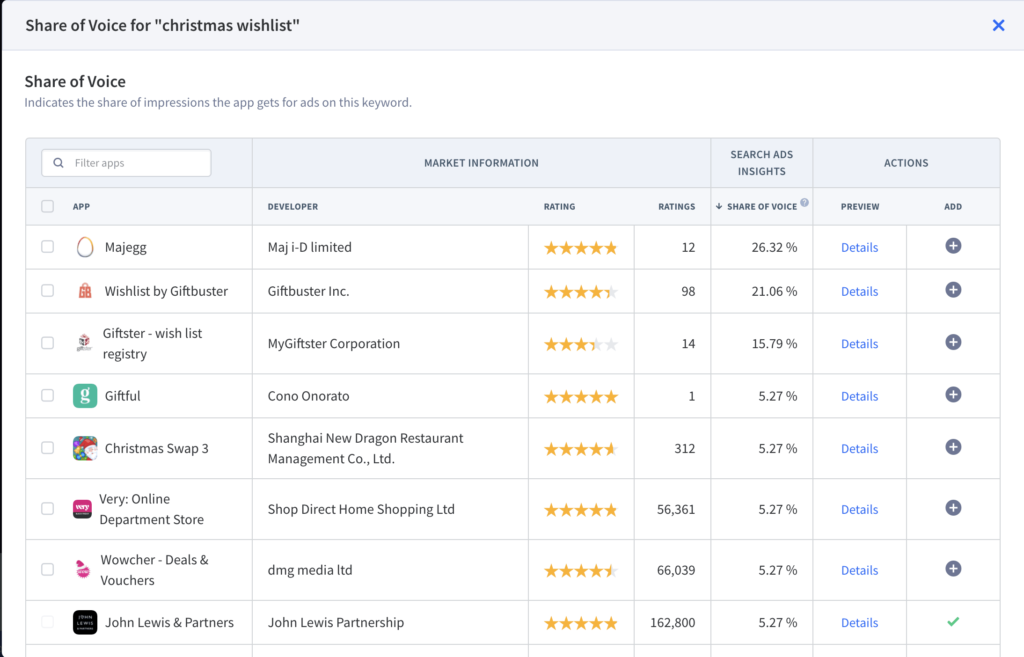Sort by the Developer column header
The width and height of the screenshot is (1024, 657).
(x=293, y=206)
